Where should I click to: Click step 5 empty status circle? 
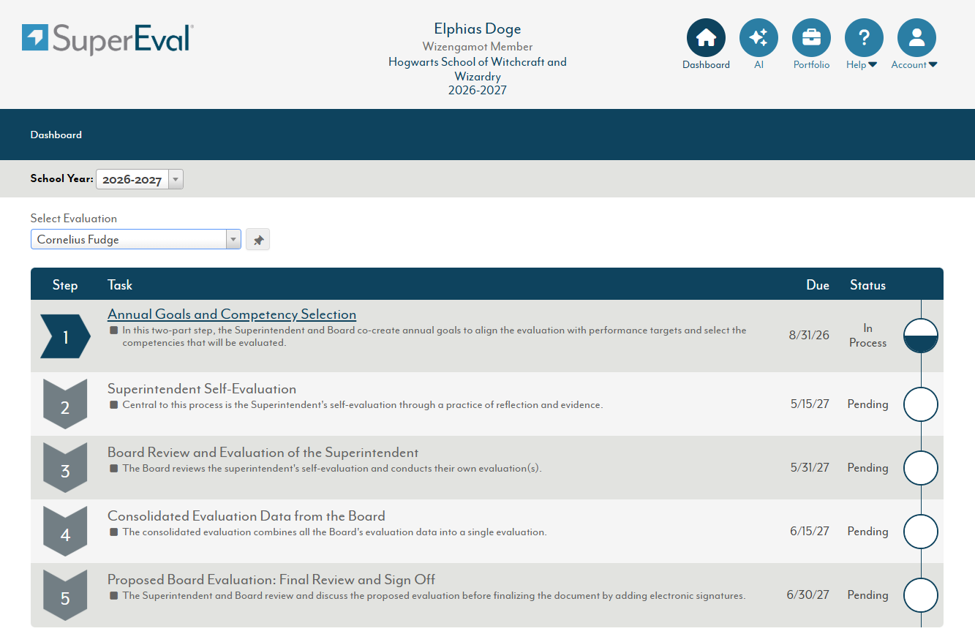920,595
